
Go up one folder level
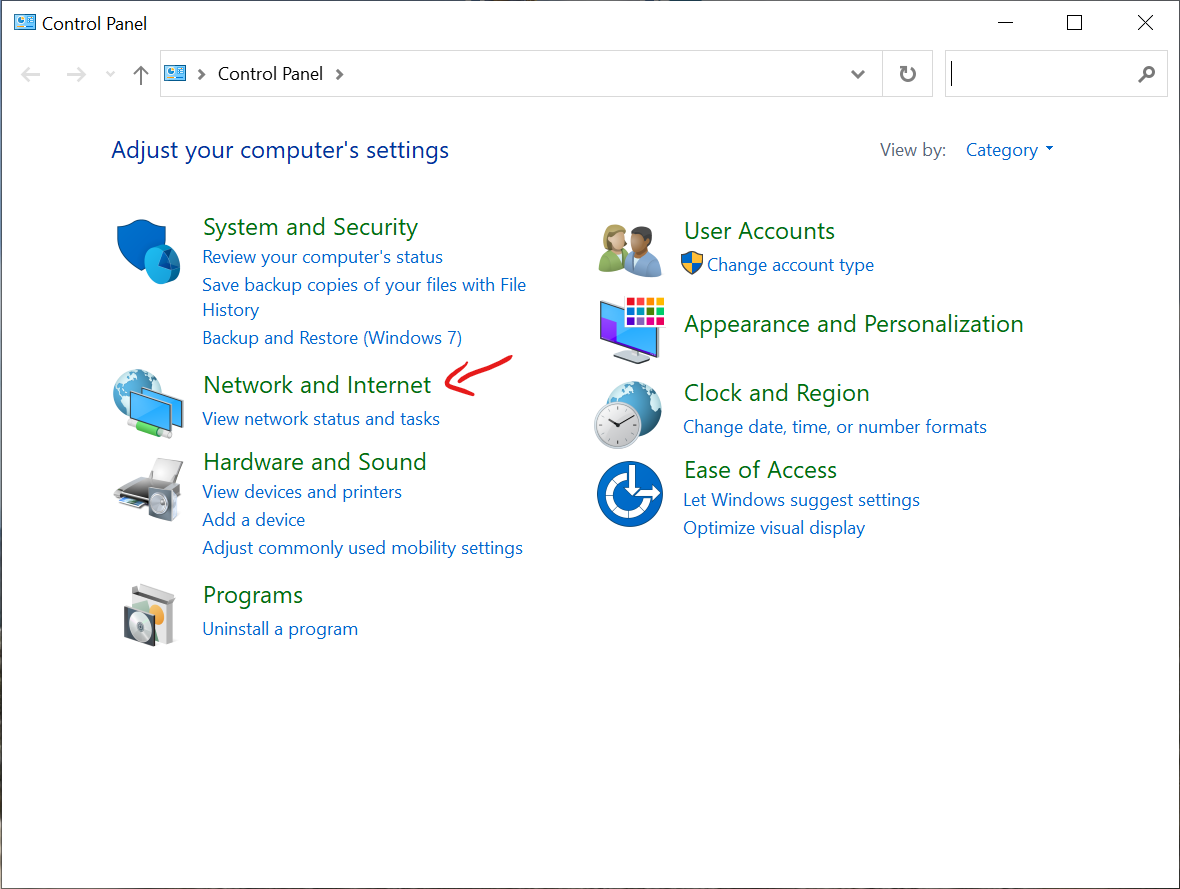[x=141, y=74]
